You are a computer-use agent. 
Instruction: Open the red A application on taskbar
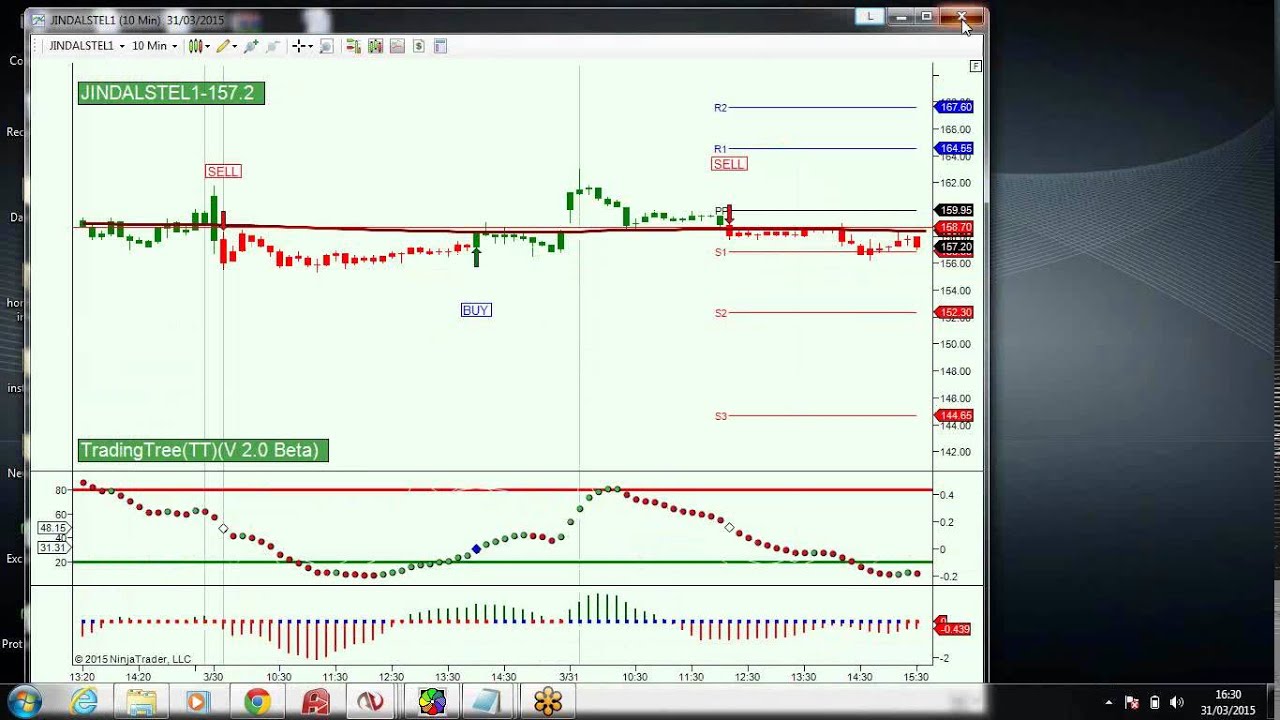tap(316, 702)
